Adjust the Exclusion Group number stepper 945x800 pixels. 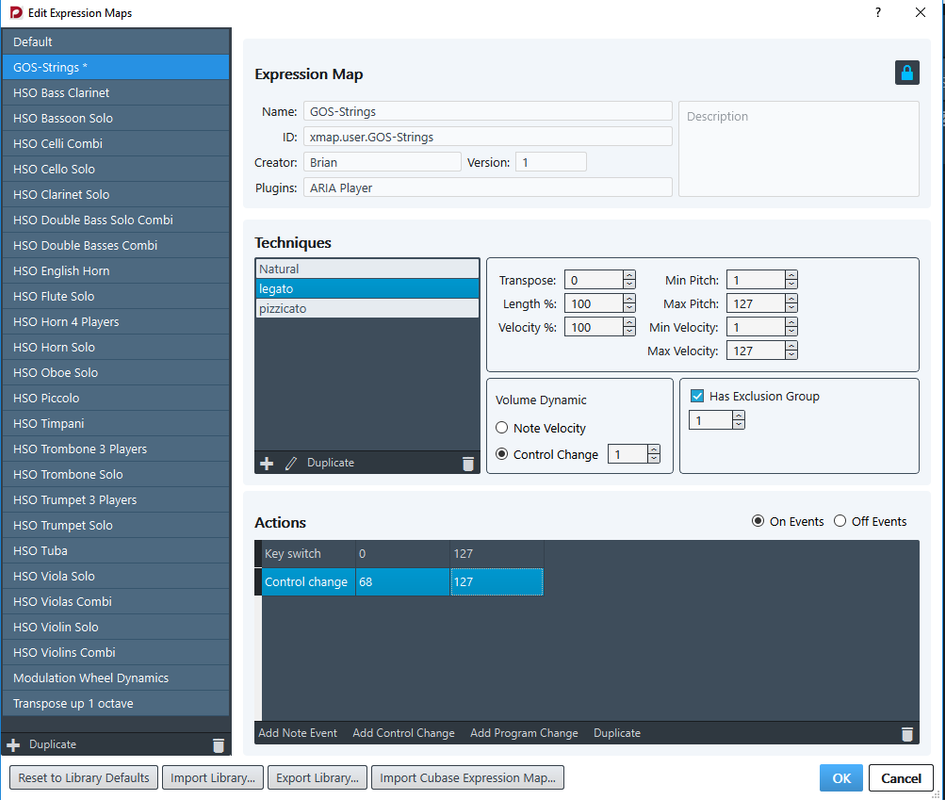738,420
